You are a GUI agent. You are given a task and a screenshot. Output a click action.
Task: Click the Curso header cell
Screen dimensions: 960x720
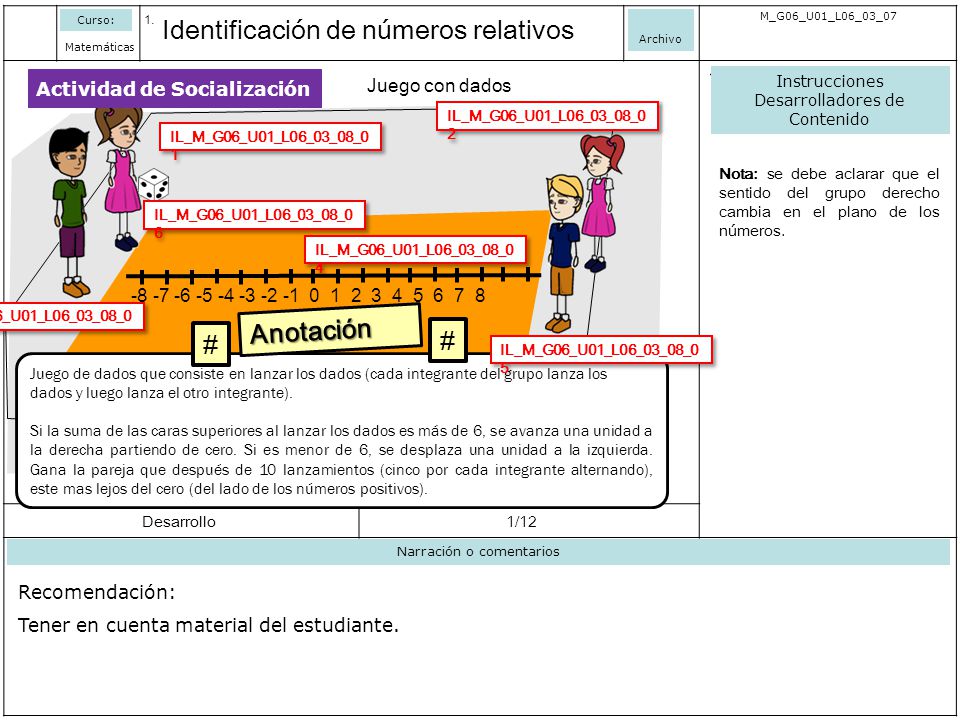click(96, 20)
